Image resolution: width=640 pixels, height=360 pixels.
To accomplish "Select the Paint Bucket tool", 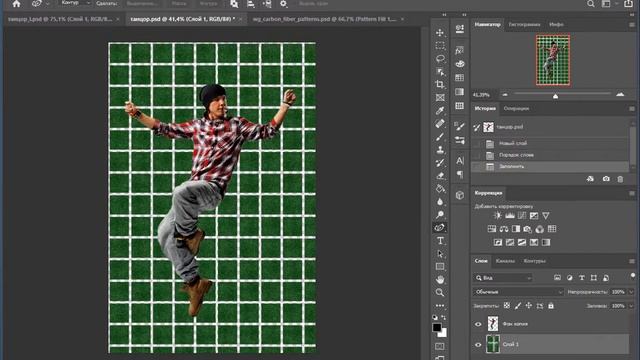I will (440, 189).
